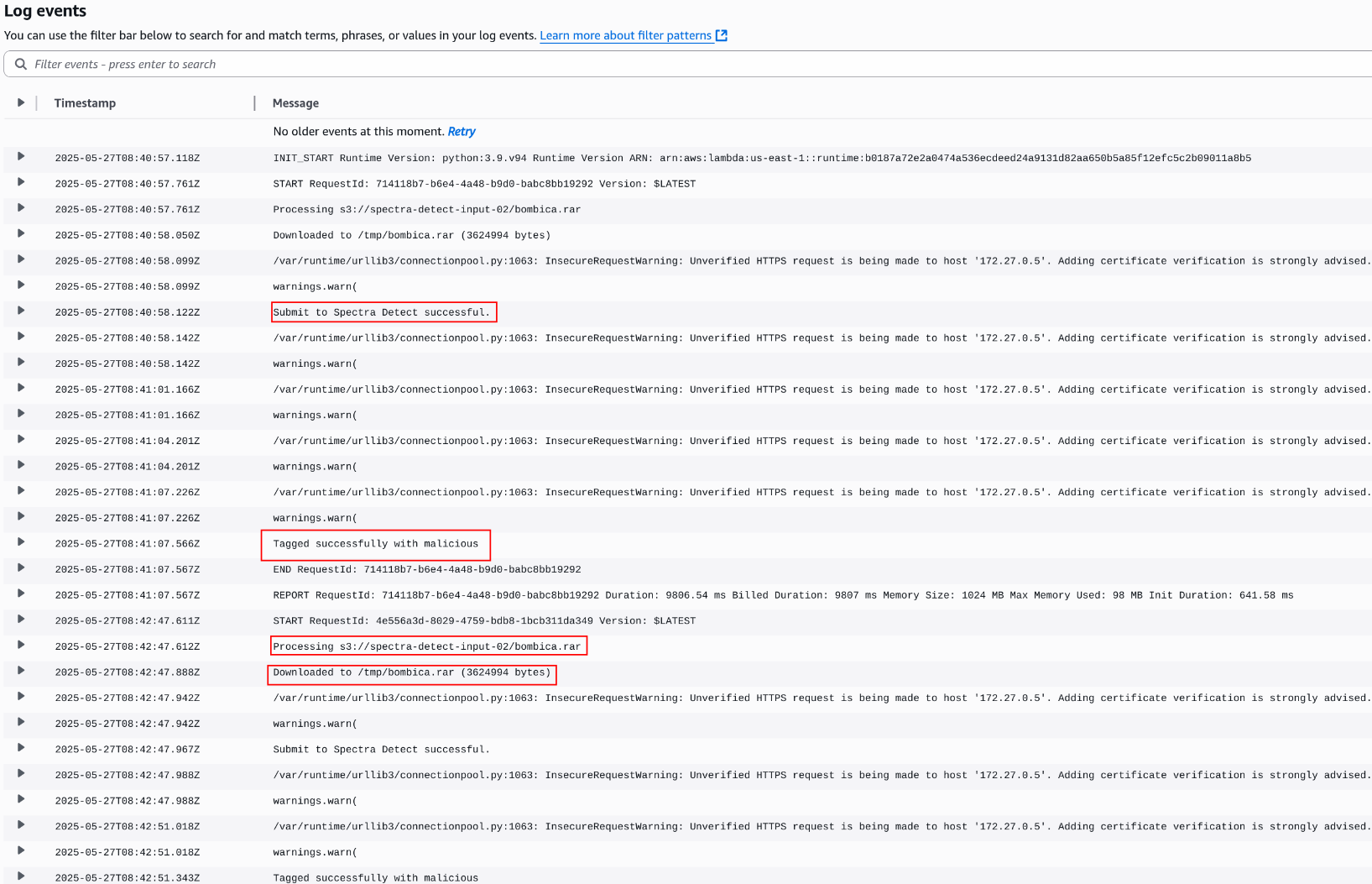Click the Log events heading
The height and width of the screenshot is (884, 1372).
[45, 11]
